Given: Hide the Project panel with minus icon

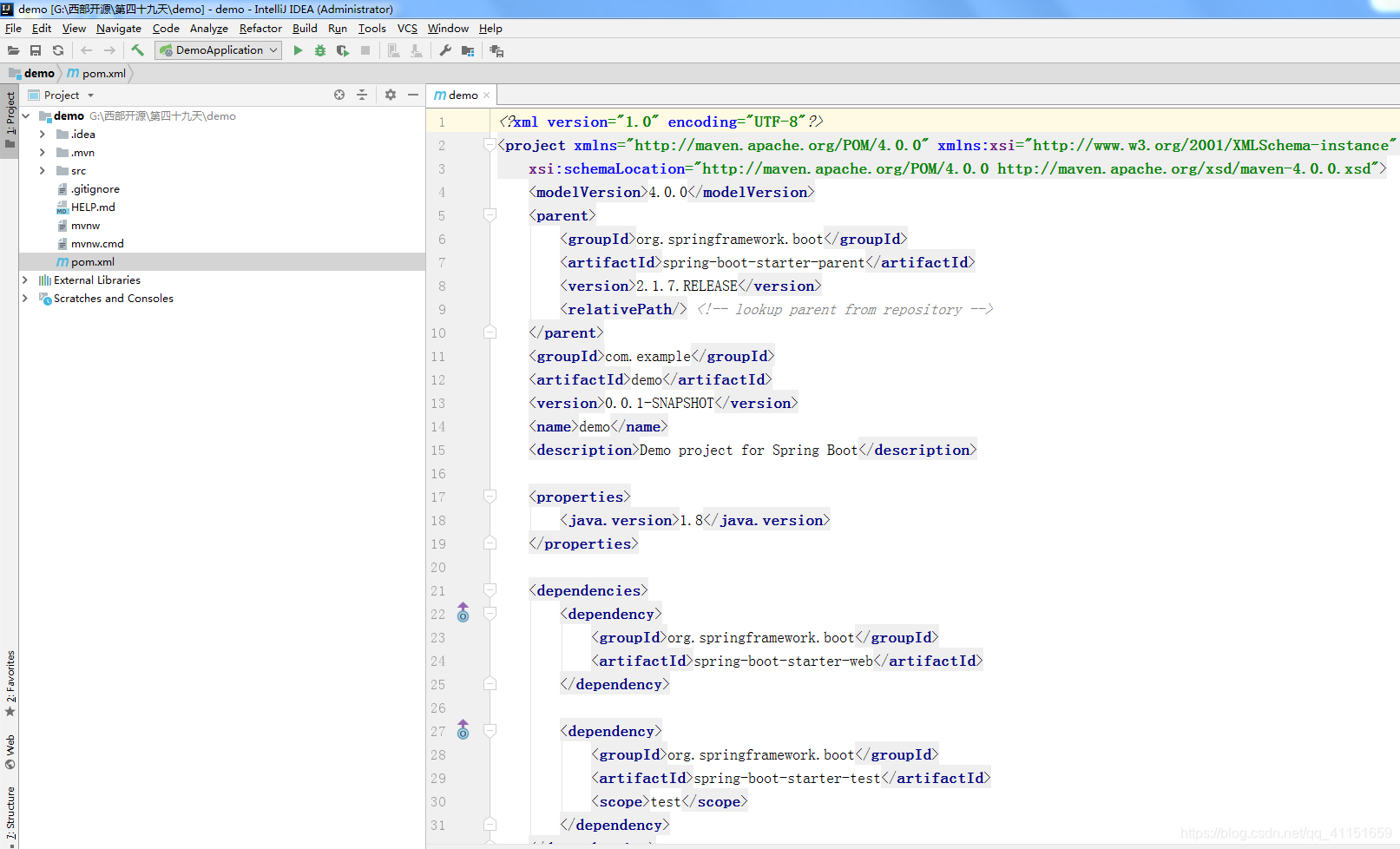Looking at the screenshot, I should click(x=413, y=95).
